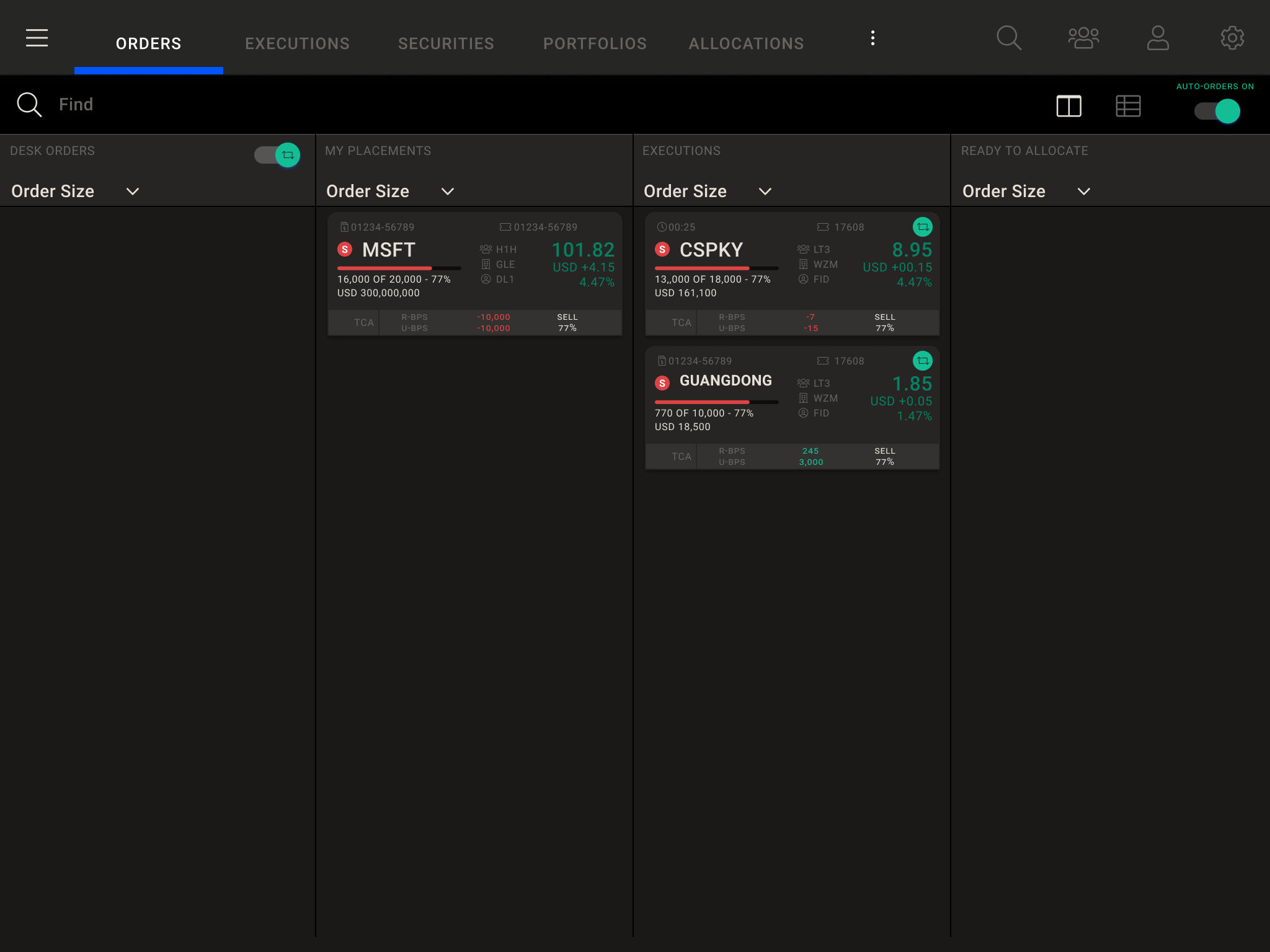
Task: Switch to the Executions tab
Action: [297, 43]
